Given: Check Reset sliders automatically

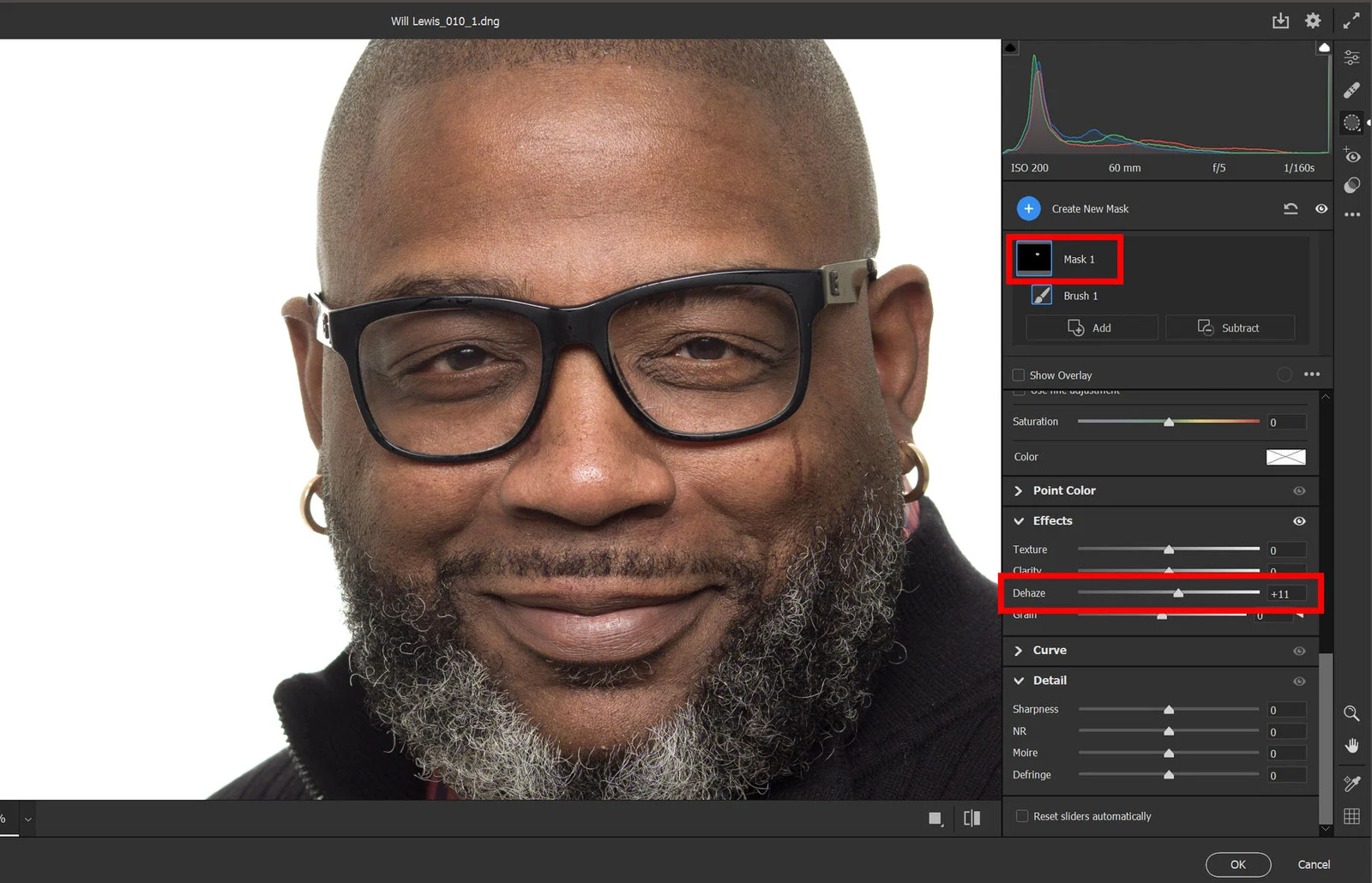Looking at the screenshot, I should click(x=1022, y=816).
